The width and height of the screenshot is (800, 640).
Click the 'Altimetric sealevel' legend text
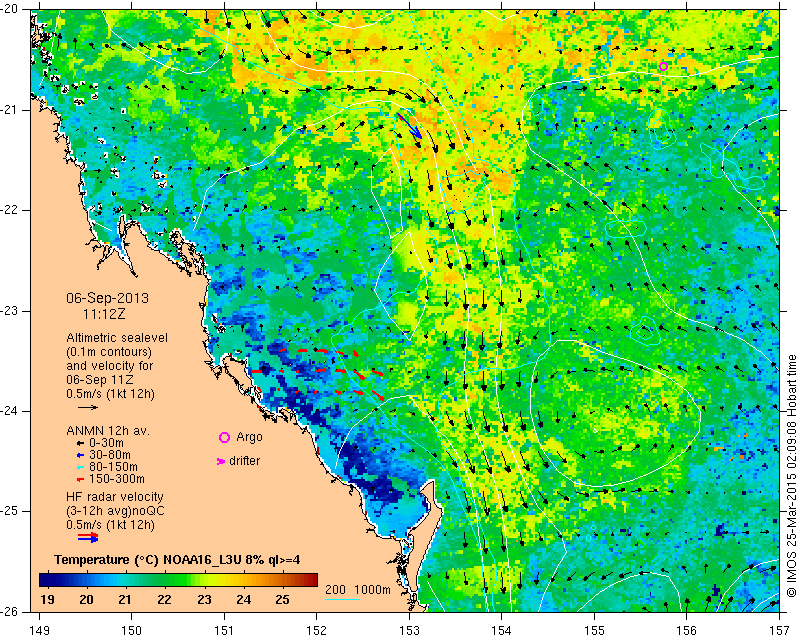(117, 338)
